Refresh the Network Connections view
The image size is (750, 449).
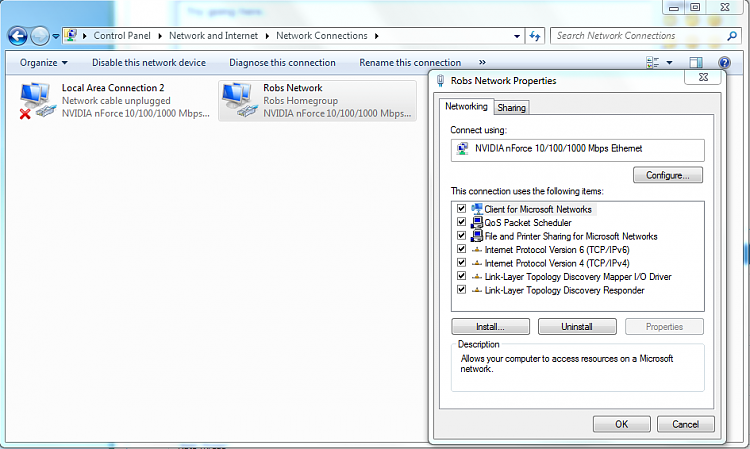pos(535,36)
